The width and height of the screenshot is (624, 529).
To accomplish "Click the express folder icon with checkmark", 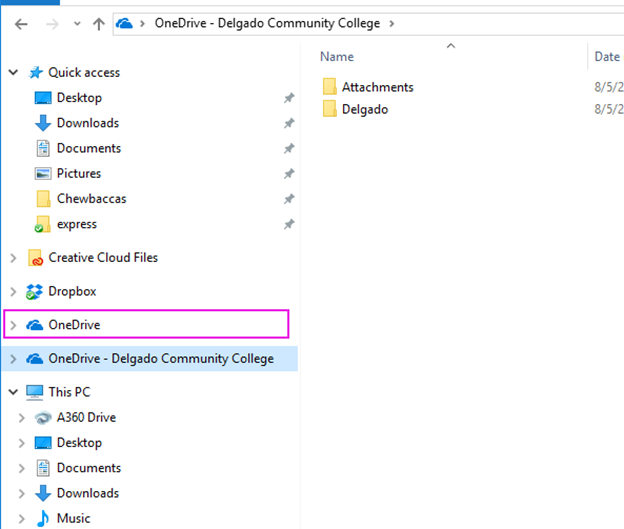I will coord(43,224).
